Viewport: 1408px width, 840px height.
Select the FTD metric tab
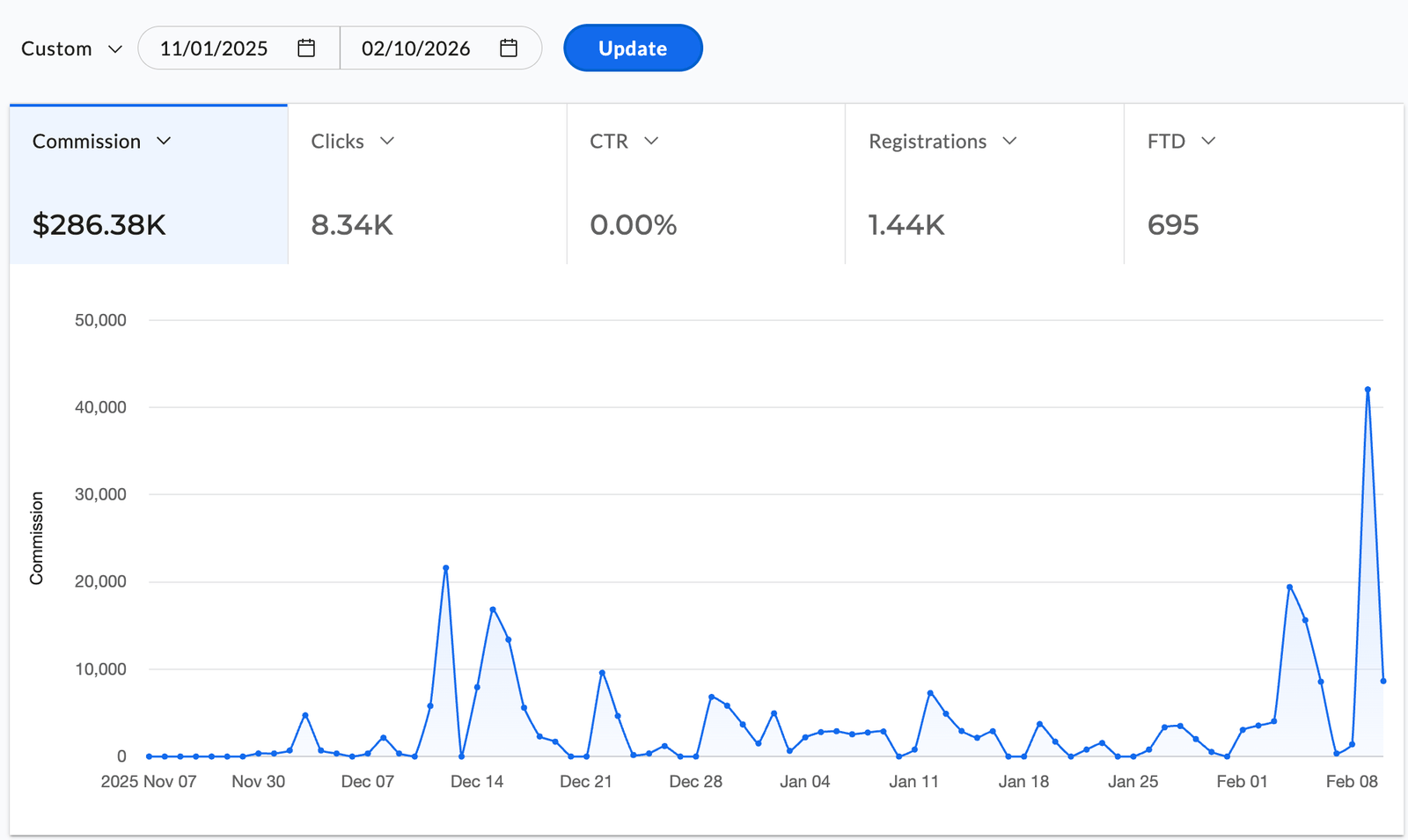[1264, 185]
